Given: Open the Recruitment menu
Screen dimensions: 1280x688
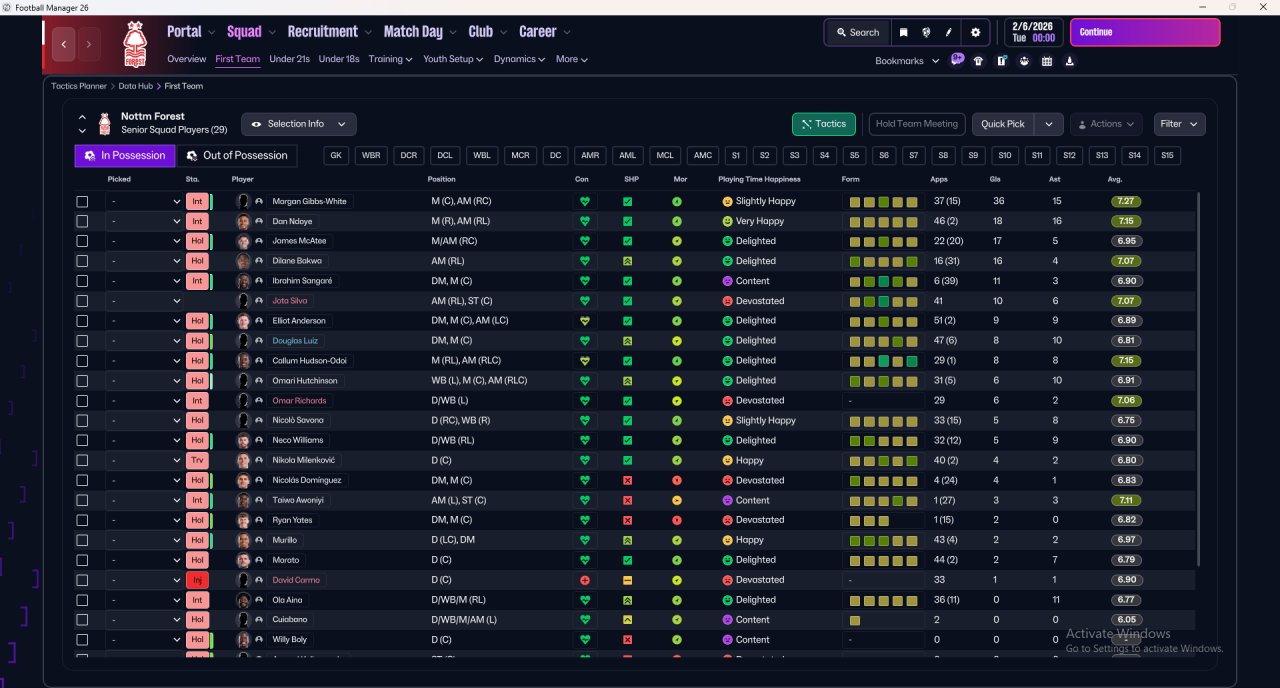Looking at the screenshot, I should click(329, 32).
